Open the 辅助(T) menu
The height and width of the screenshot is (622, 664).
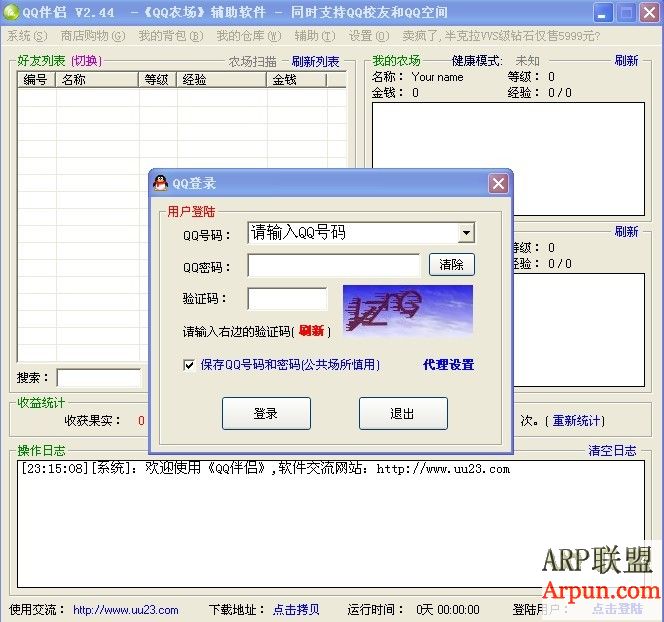click(x=315, y=36)
